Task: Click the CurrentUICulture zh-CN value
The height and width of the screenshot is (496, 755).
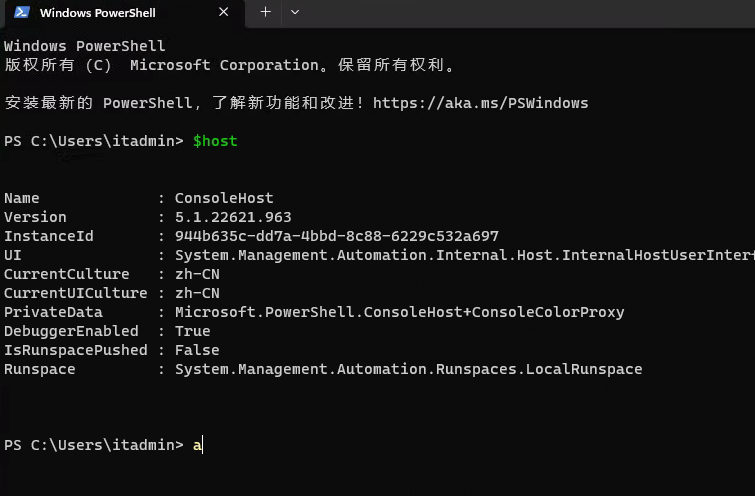Action: point(197,293)
